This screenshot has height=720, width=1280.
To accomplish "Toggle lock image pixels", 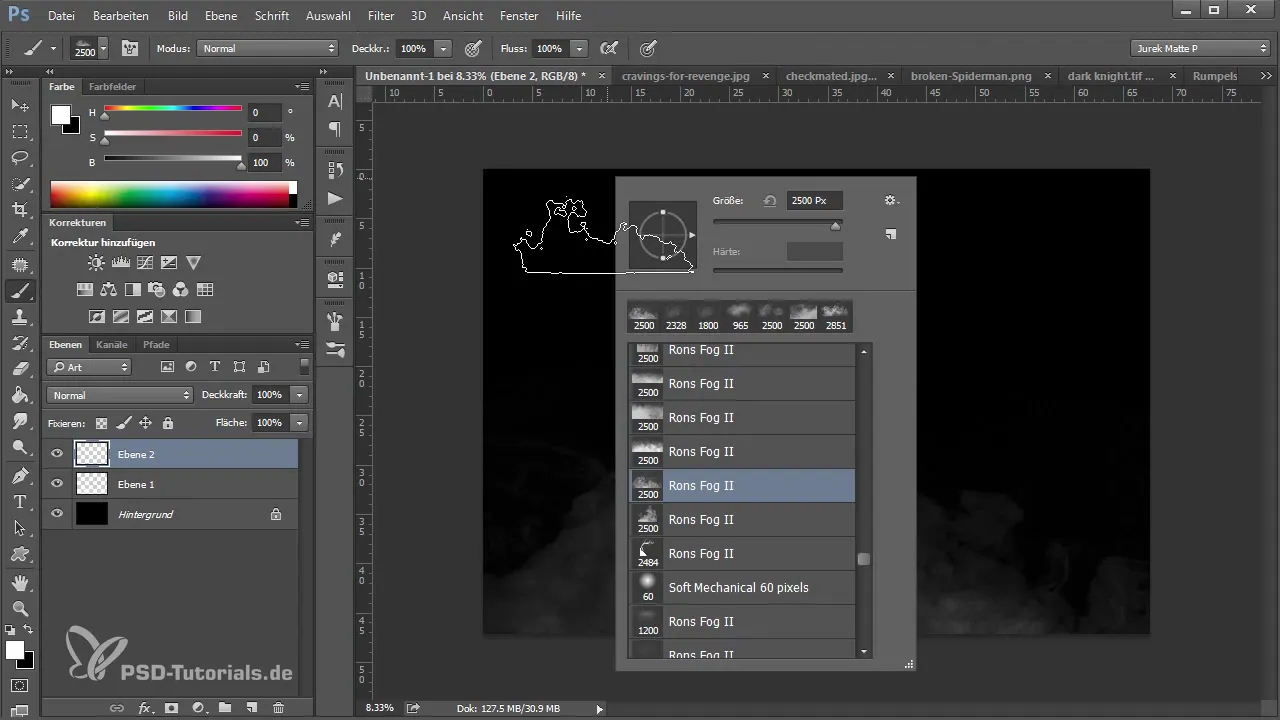I will [124, 423].
